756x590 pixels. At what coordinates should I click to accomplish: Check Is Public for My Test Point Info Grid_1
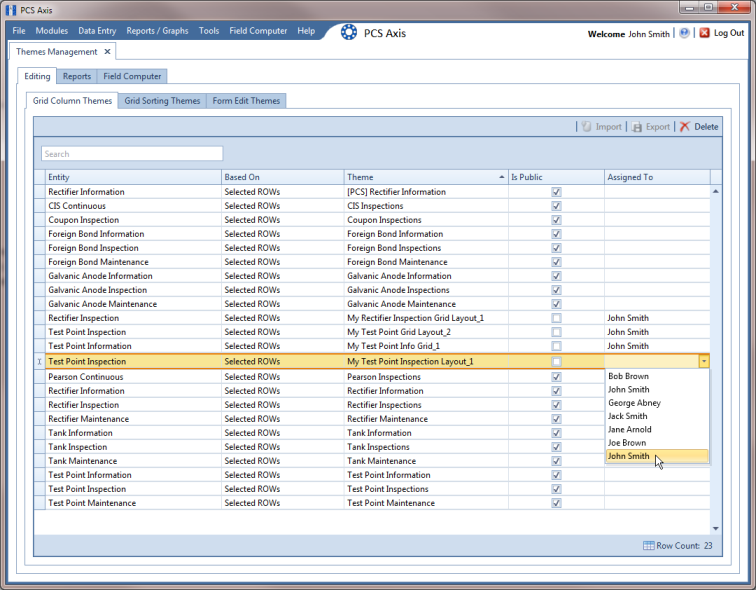coord(556,346)
